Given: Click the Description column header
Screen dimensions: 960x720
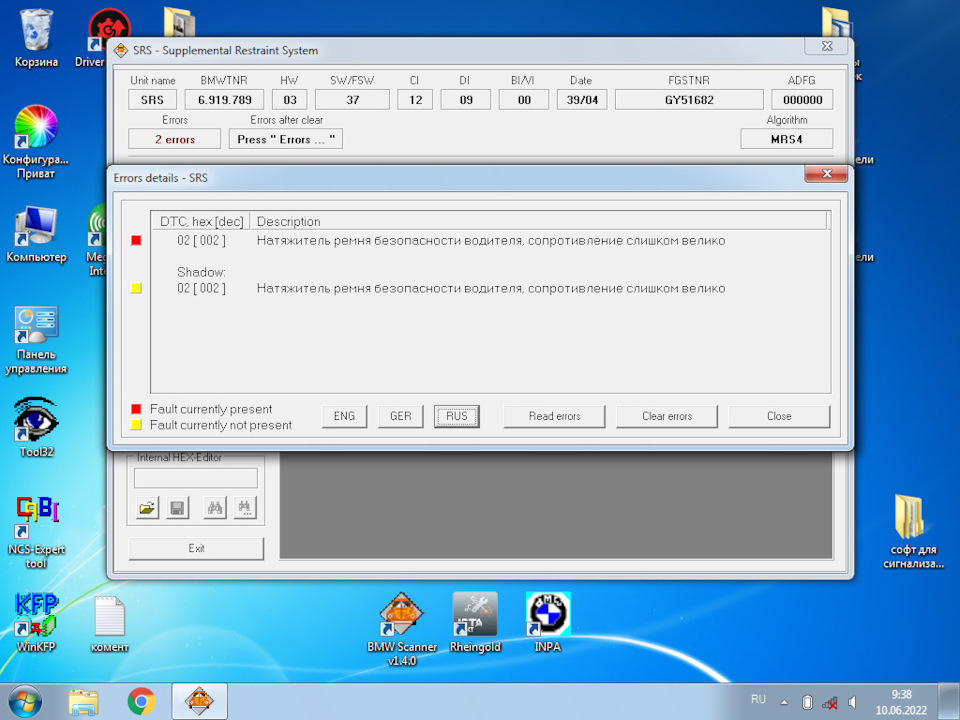Looking at the screenshot, I should click(539, 221).
